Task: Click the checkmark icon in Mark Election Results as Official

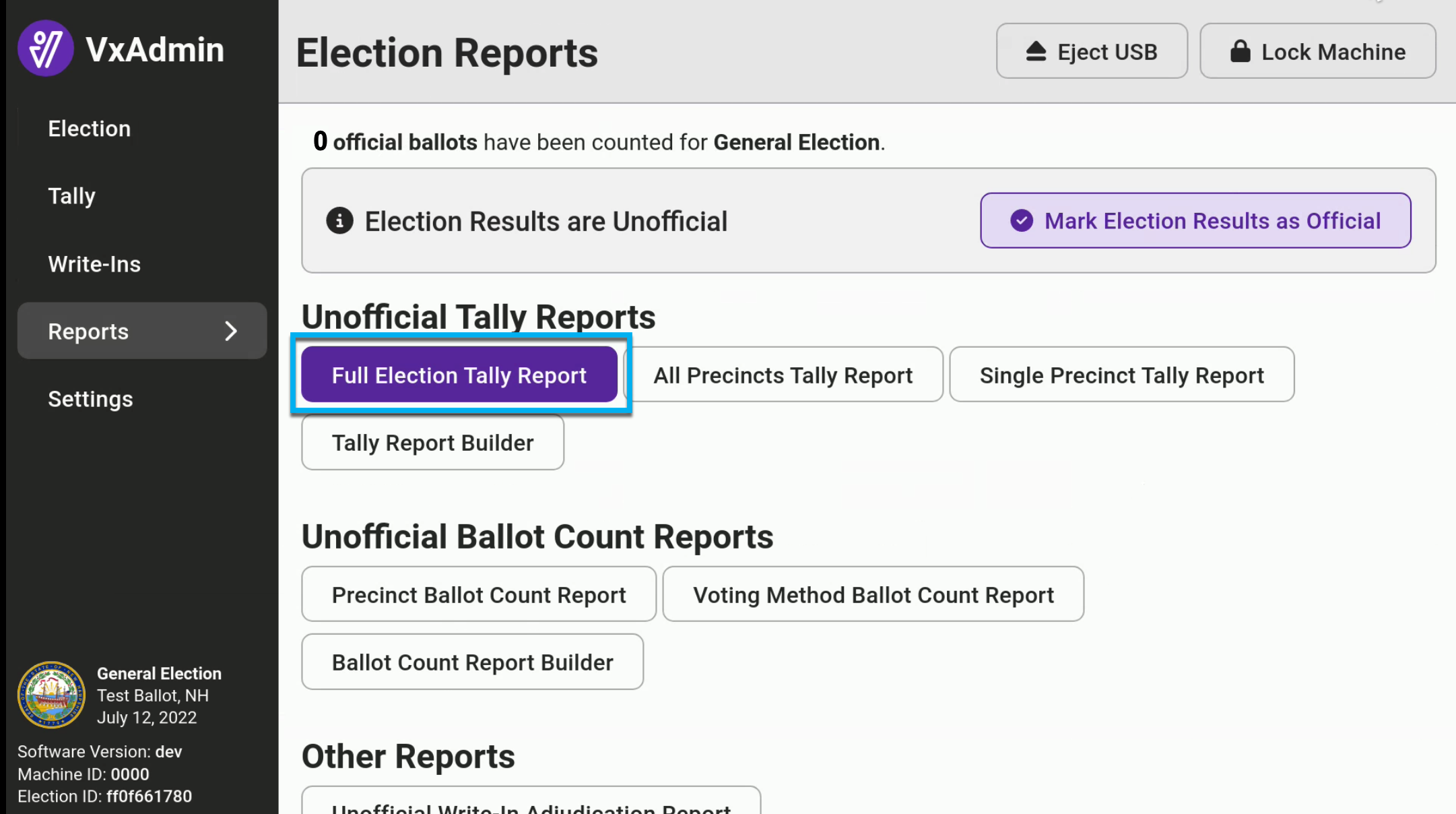Action: click(1022, 220)
